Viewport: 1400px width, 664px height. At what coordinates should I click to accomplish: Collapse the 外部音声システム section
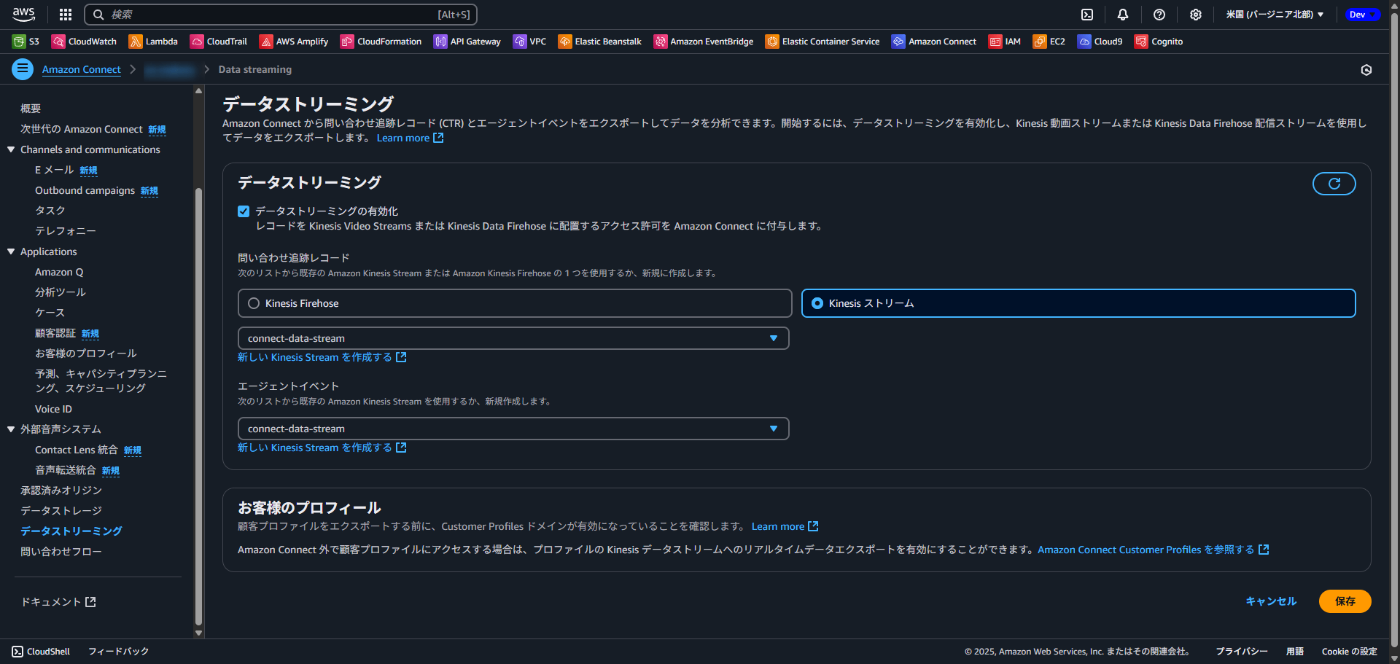12,429
